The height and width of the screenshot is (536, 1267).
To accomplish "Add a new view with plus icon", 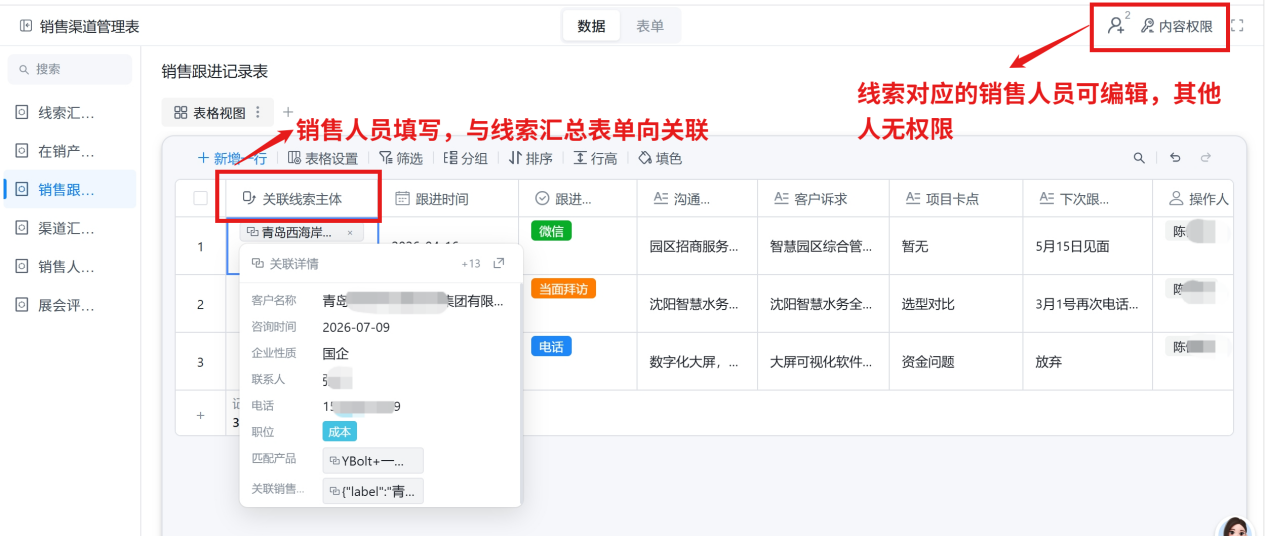I will point(288,112).
